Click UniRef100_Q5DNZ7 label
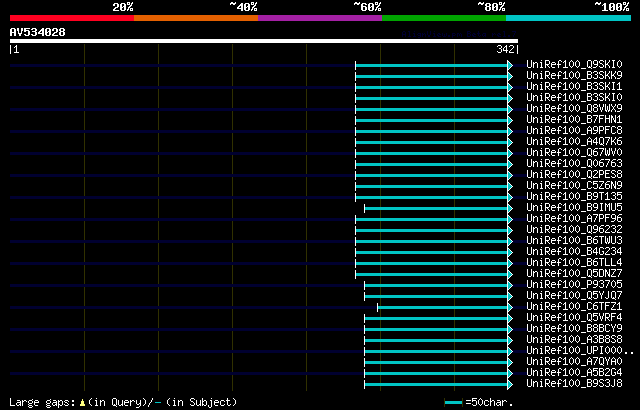Screen dimensions: 640x410 (x=574, y=274)
